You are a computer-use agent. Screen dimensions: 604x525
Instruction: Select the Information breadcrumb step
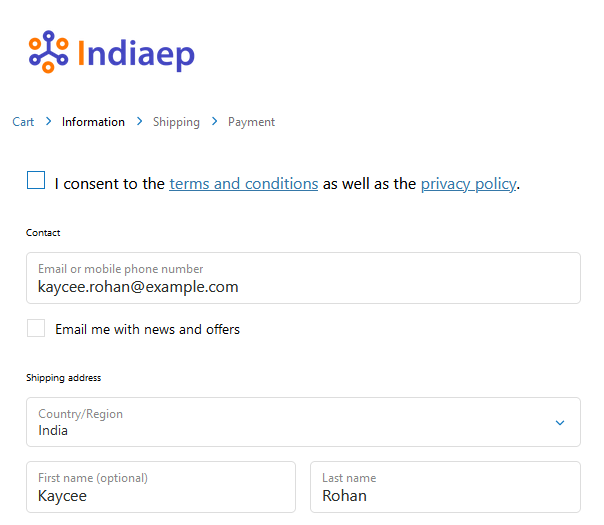pos(93,122)
